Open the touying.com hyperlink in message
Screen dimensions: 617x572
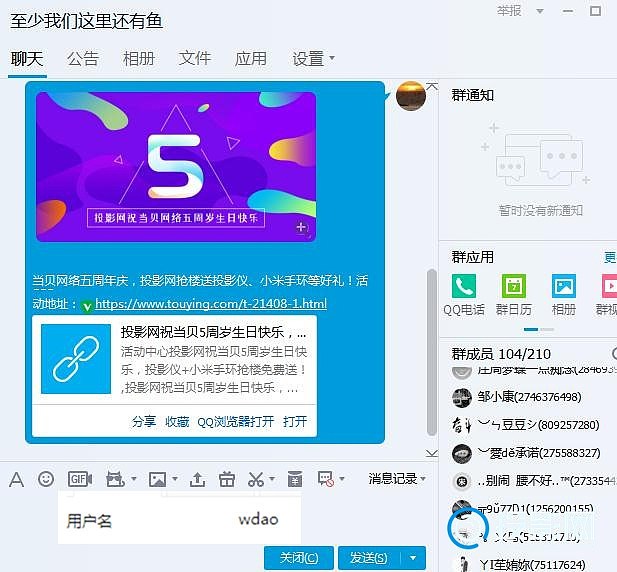(x=211, y=304)
